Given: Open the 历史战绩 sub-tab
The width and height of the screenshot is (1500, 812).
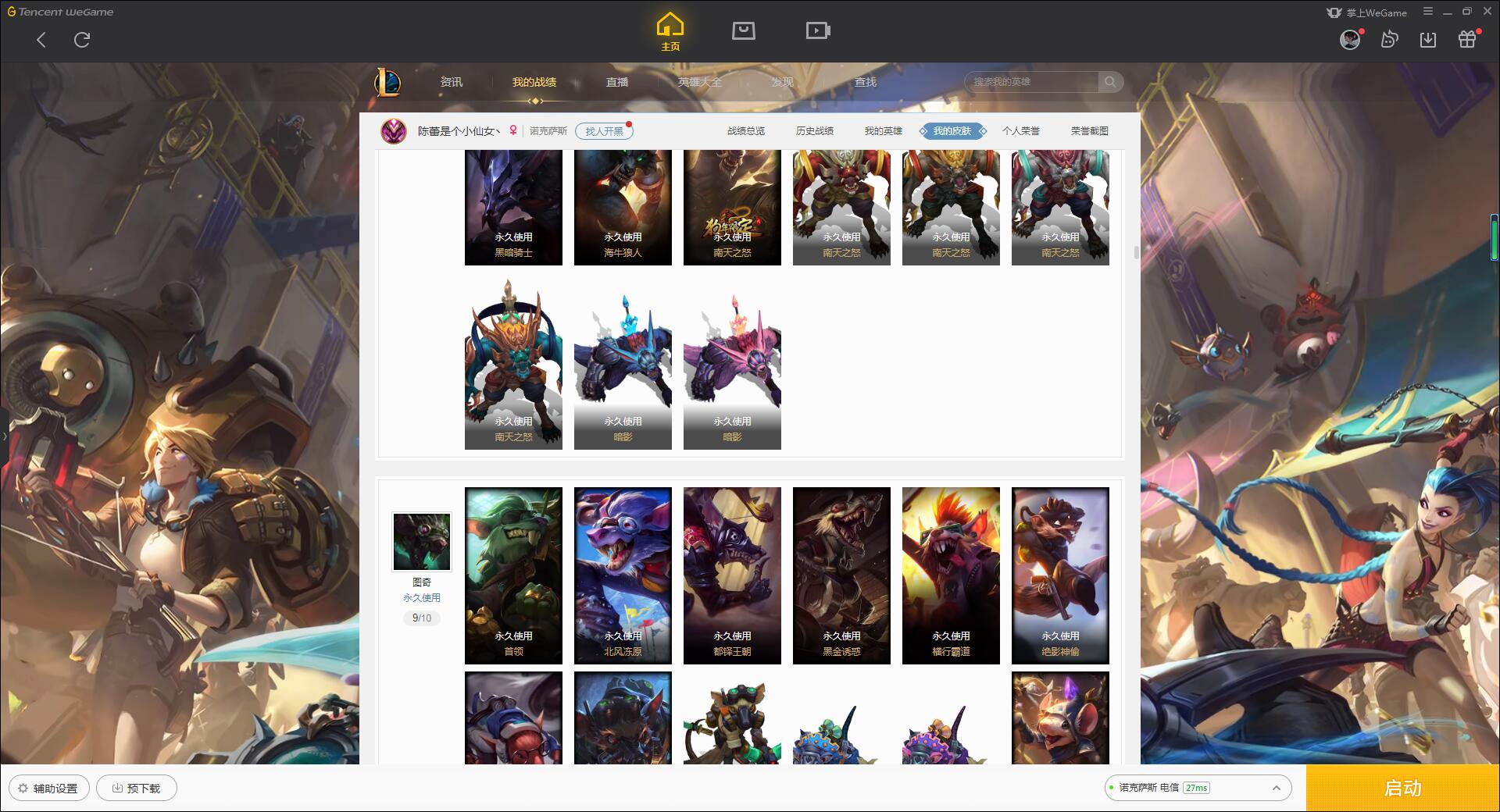Looking at the screenshot, I should point(815,131).
